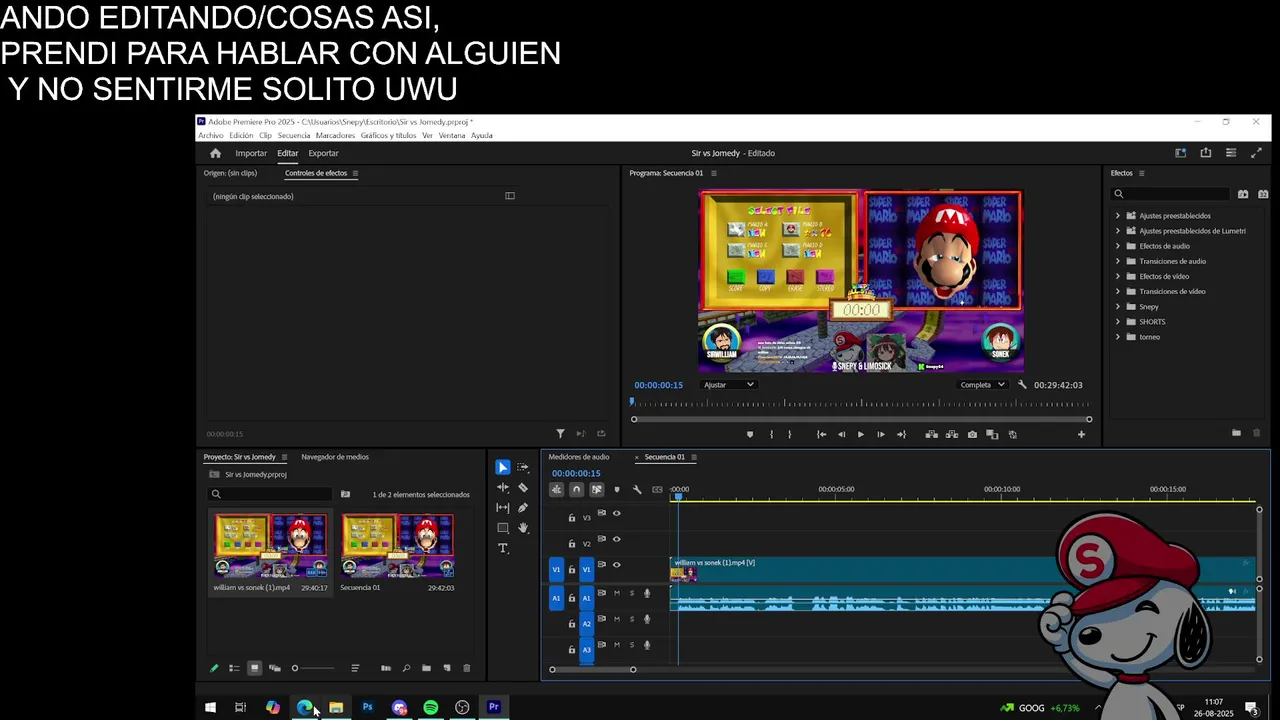Activate the Pen tool
The image size is (1280, 720).
[523, 508]
